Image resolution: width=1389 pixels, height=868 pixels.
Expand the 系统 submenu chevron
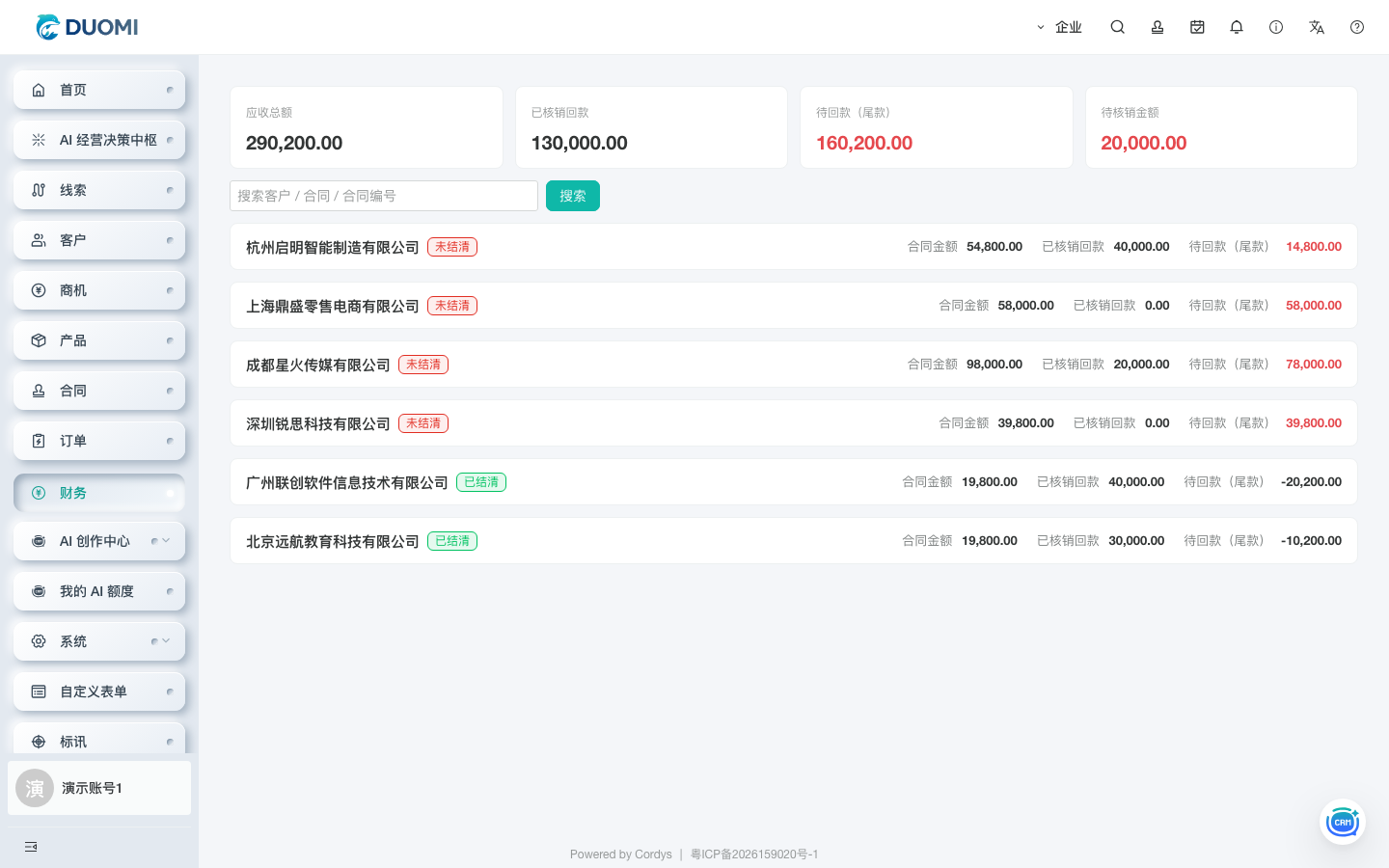coord(166,641)
